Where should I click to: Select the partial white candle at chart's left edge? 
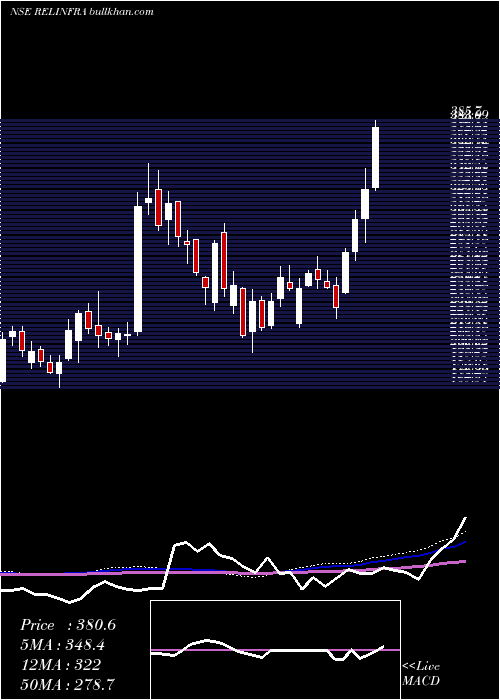(3, 360)
